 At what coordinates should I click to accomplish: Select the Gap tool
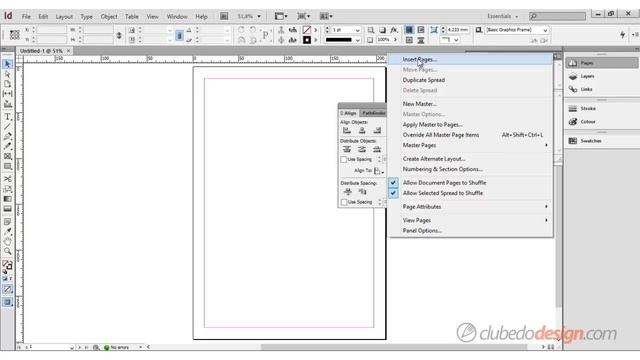[x=7, y=94]
